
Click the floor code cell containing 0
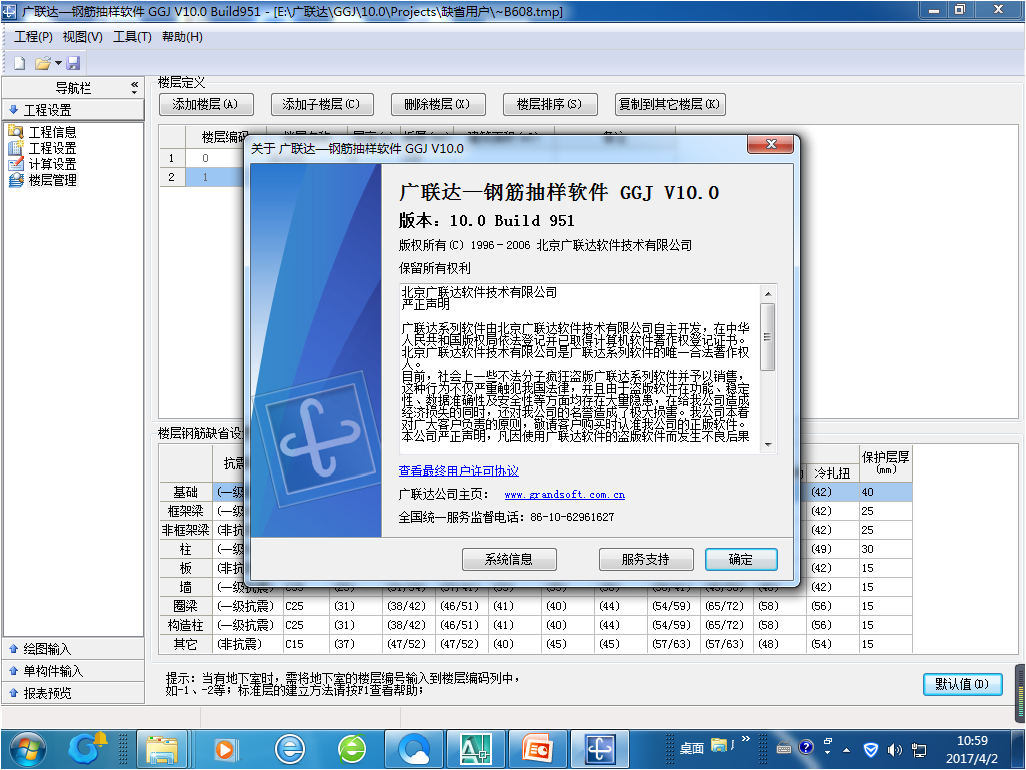pos(216,158)
